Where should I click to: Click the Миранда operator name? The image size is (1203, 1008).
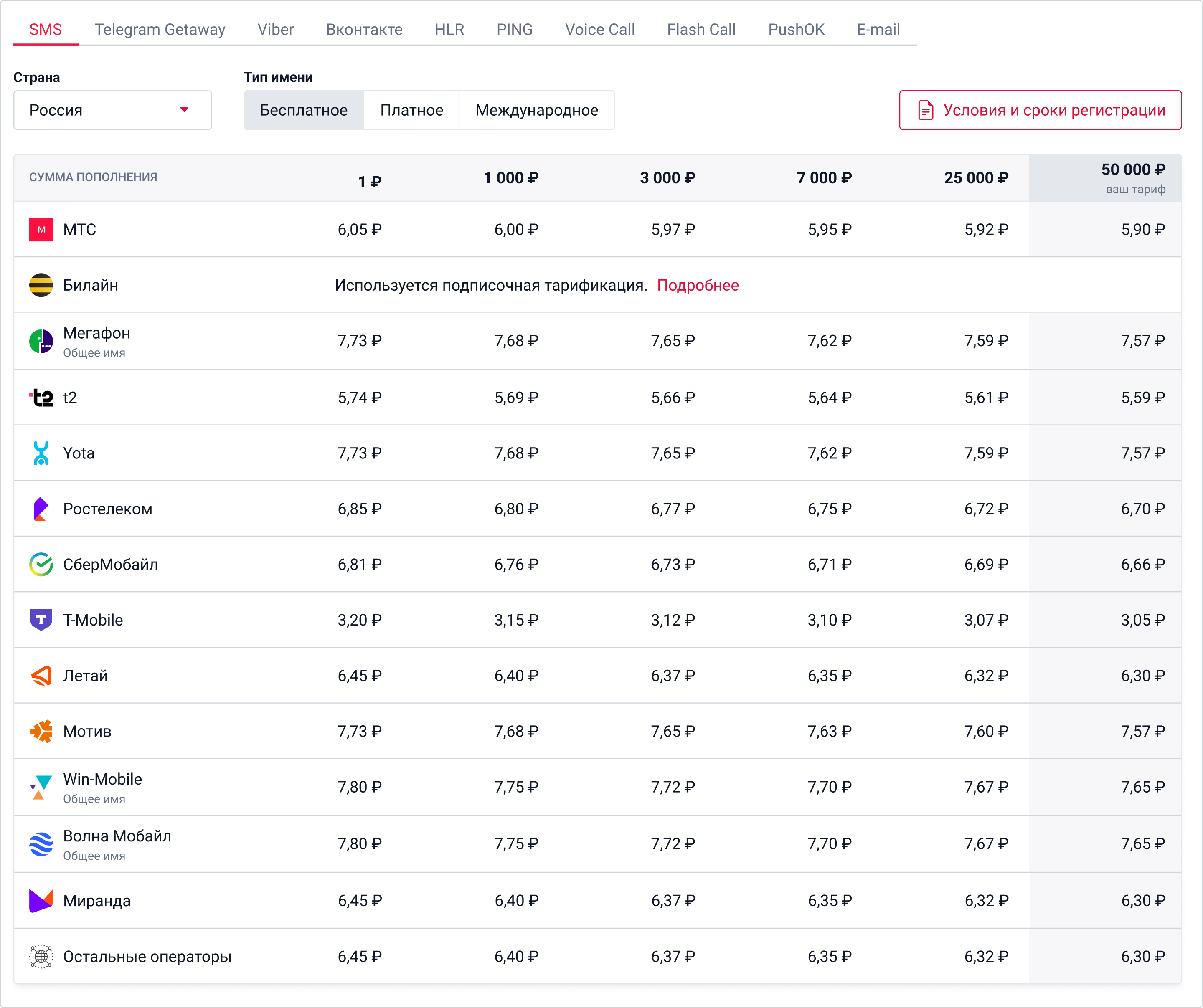point(97,901)
